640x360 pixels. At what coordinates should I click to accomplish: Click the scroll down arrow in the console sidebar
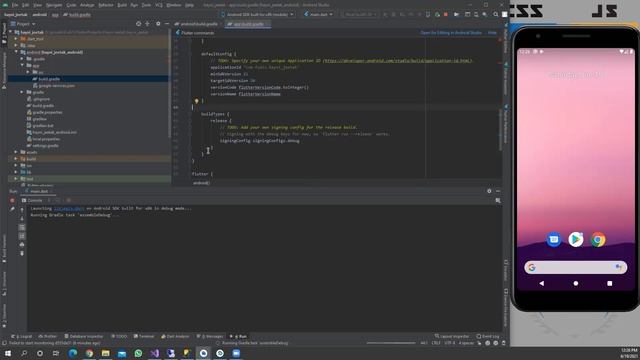22,219
